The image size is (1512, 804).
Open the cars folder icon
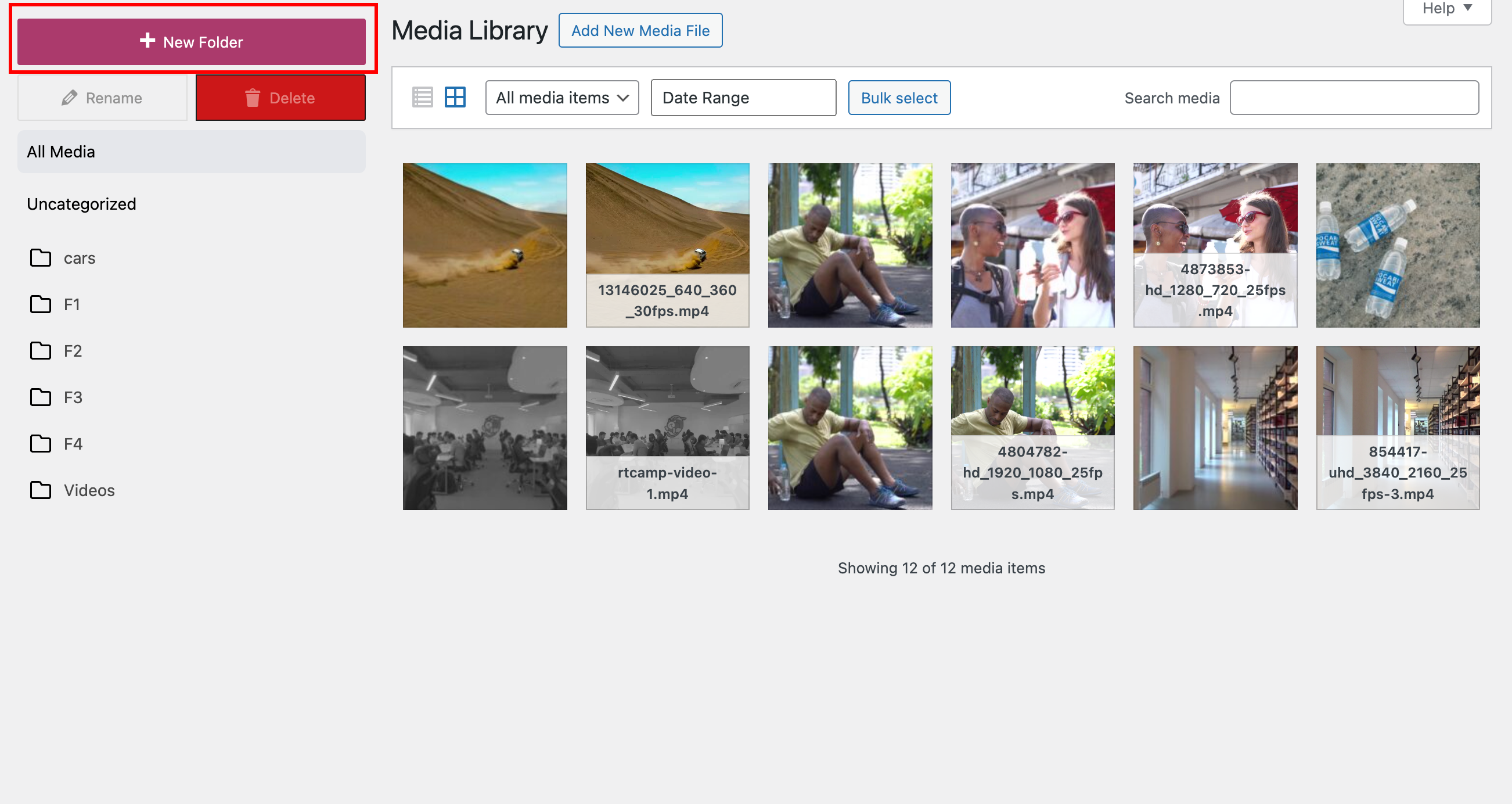tap(41, 257)
